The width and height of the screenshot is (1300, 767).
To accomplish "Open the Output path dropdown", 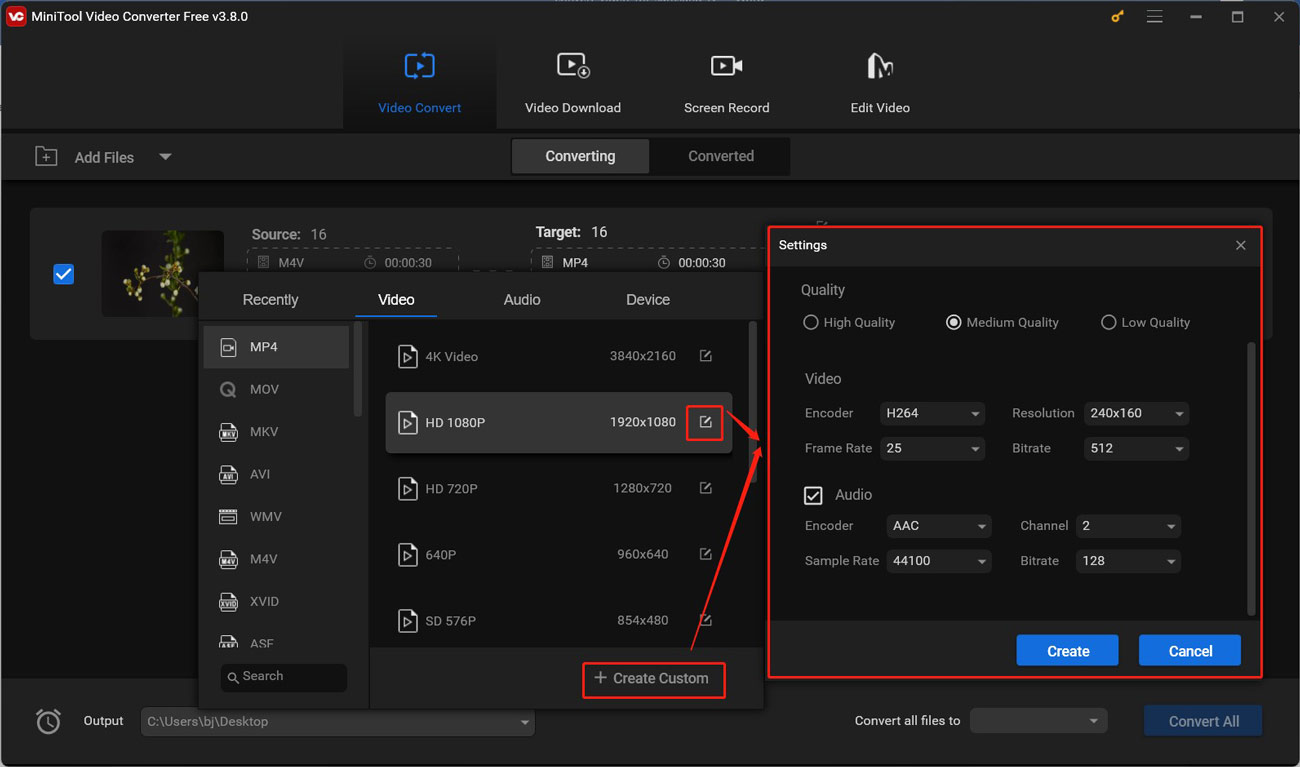I will [x=338, y=722].
